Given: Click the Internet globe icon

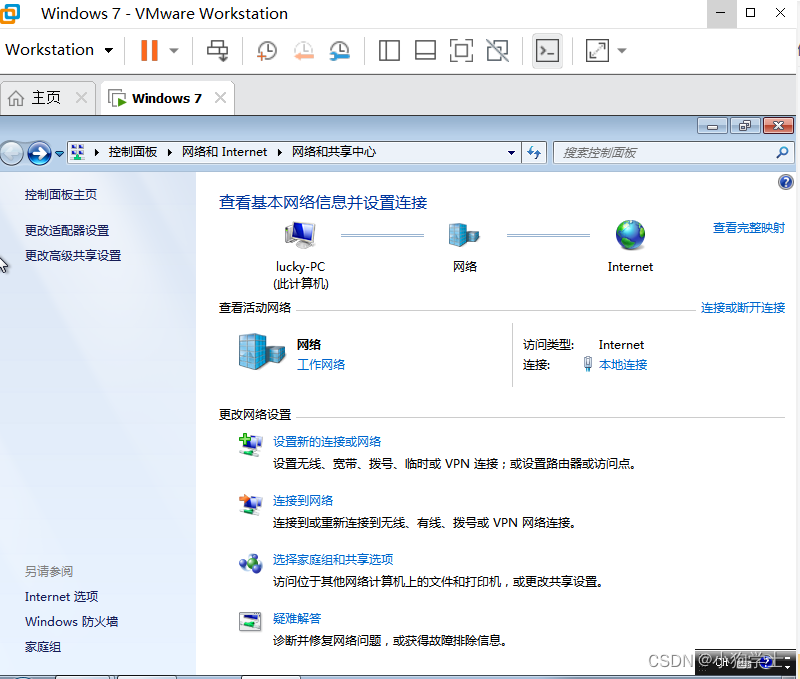Looking at the screenshot, I should click(631, 235).
